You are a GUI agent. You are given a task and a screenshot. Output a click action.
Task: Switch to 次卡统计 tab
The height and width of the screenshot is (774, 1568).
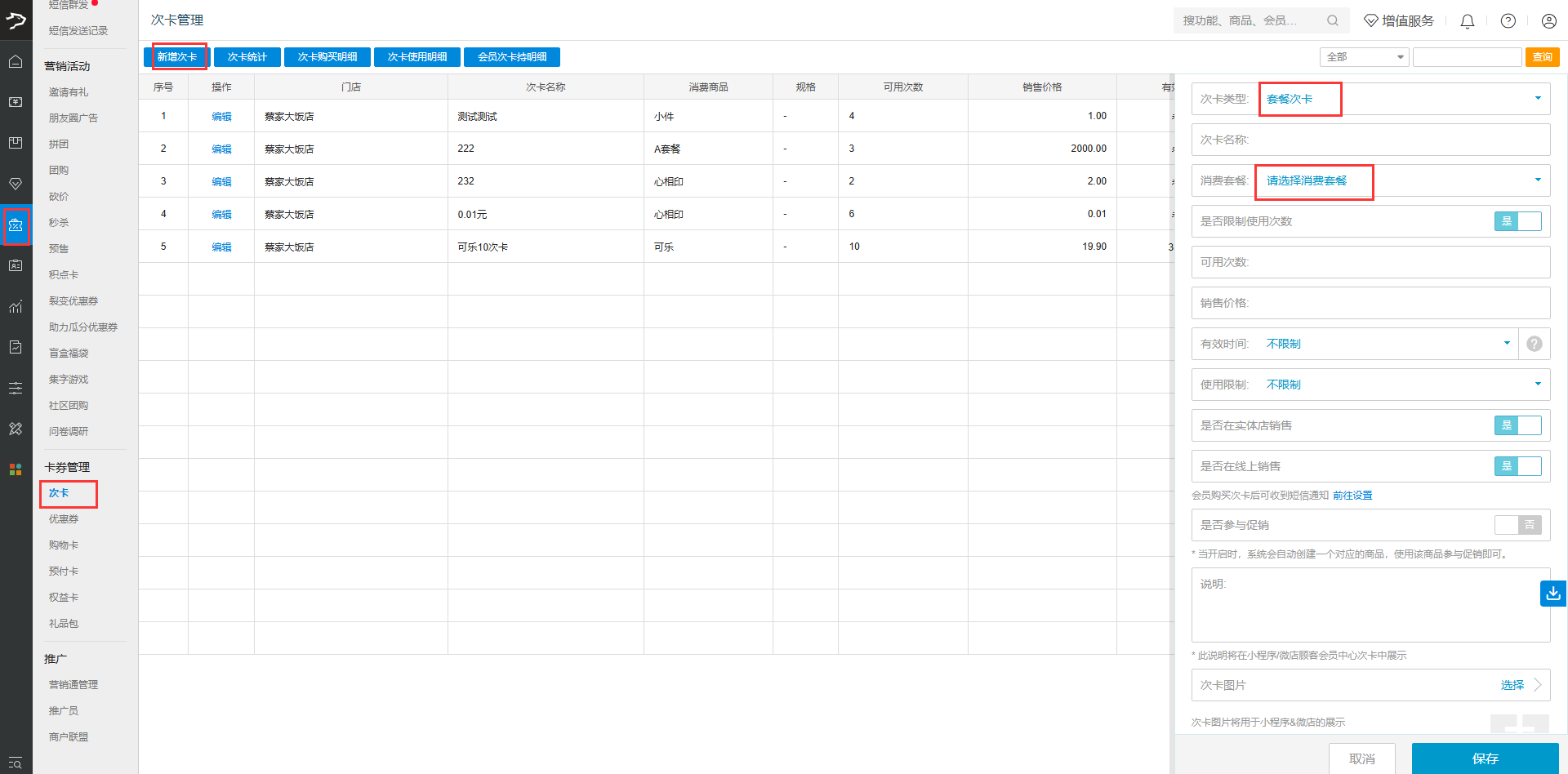point(247,57)
